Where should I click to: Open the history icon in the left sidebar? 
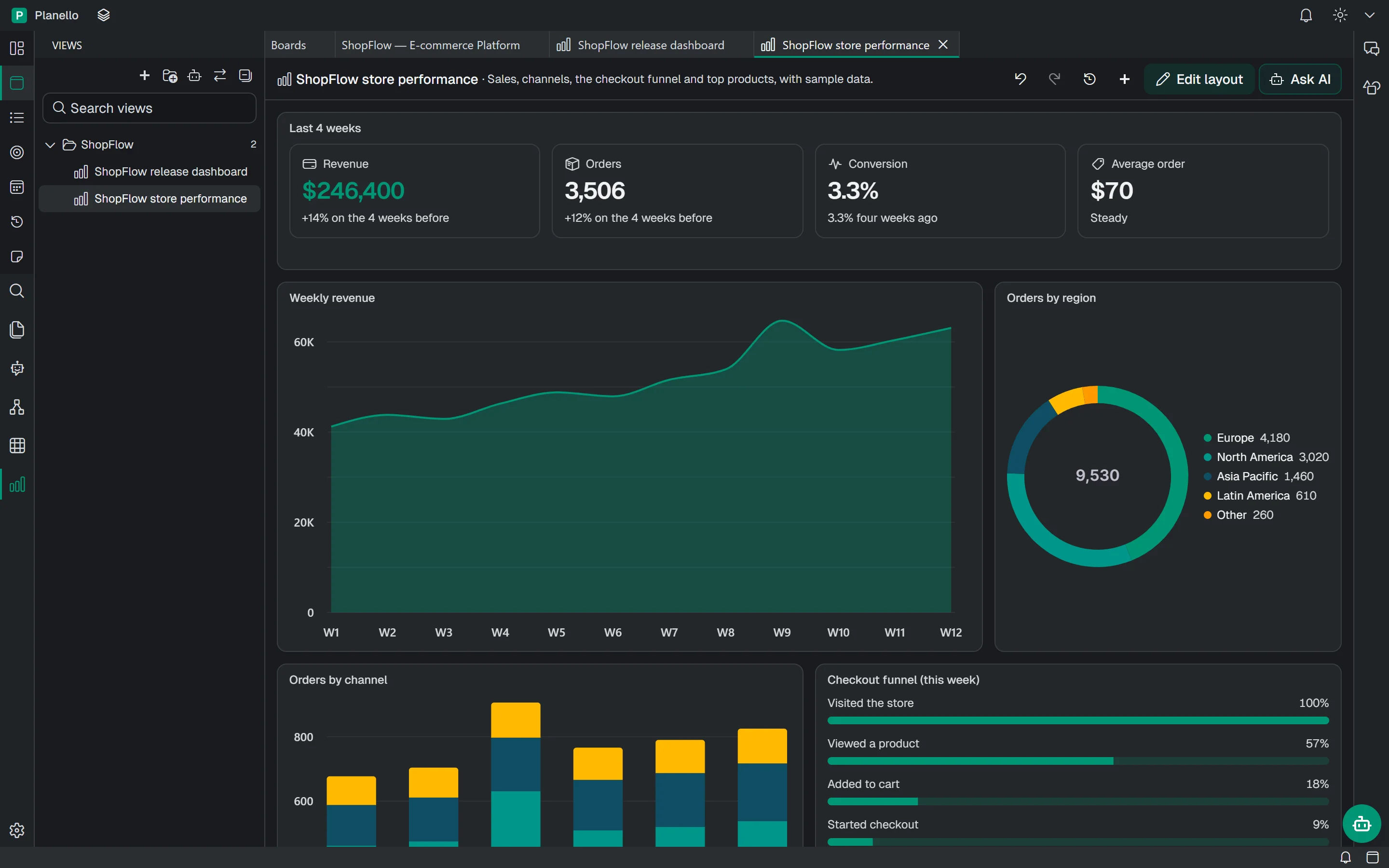click(17, 222)
